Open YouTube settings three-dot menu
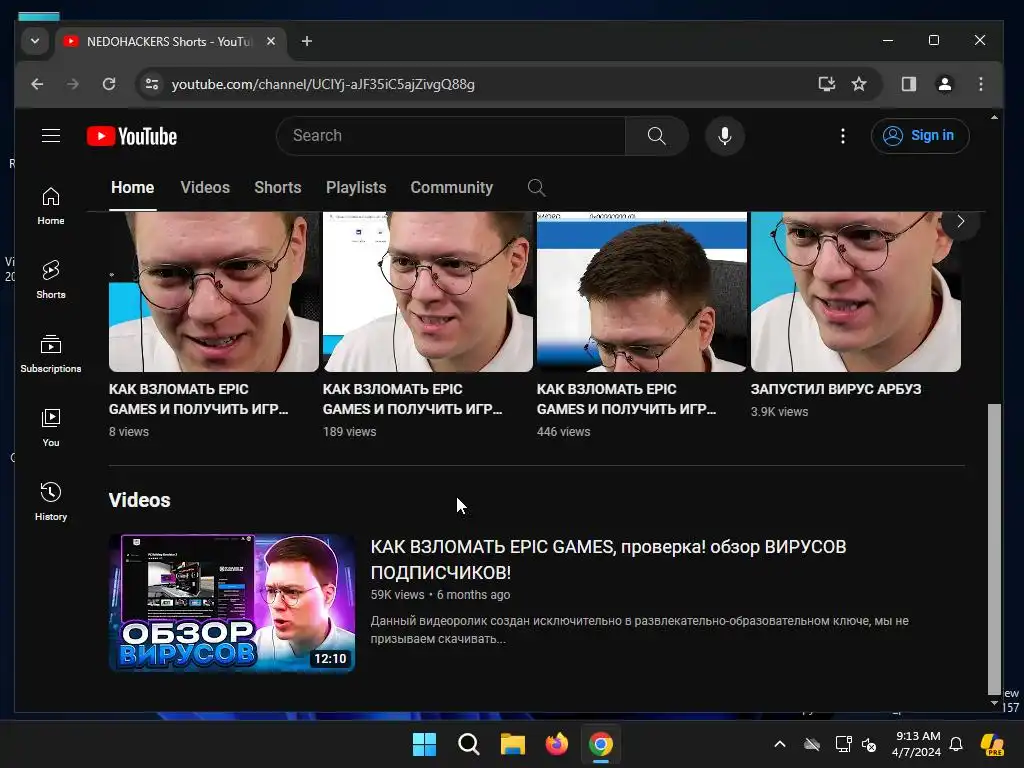 click(x=842, y=136)
